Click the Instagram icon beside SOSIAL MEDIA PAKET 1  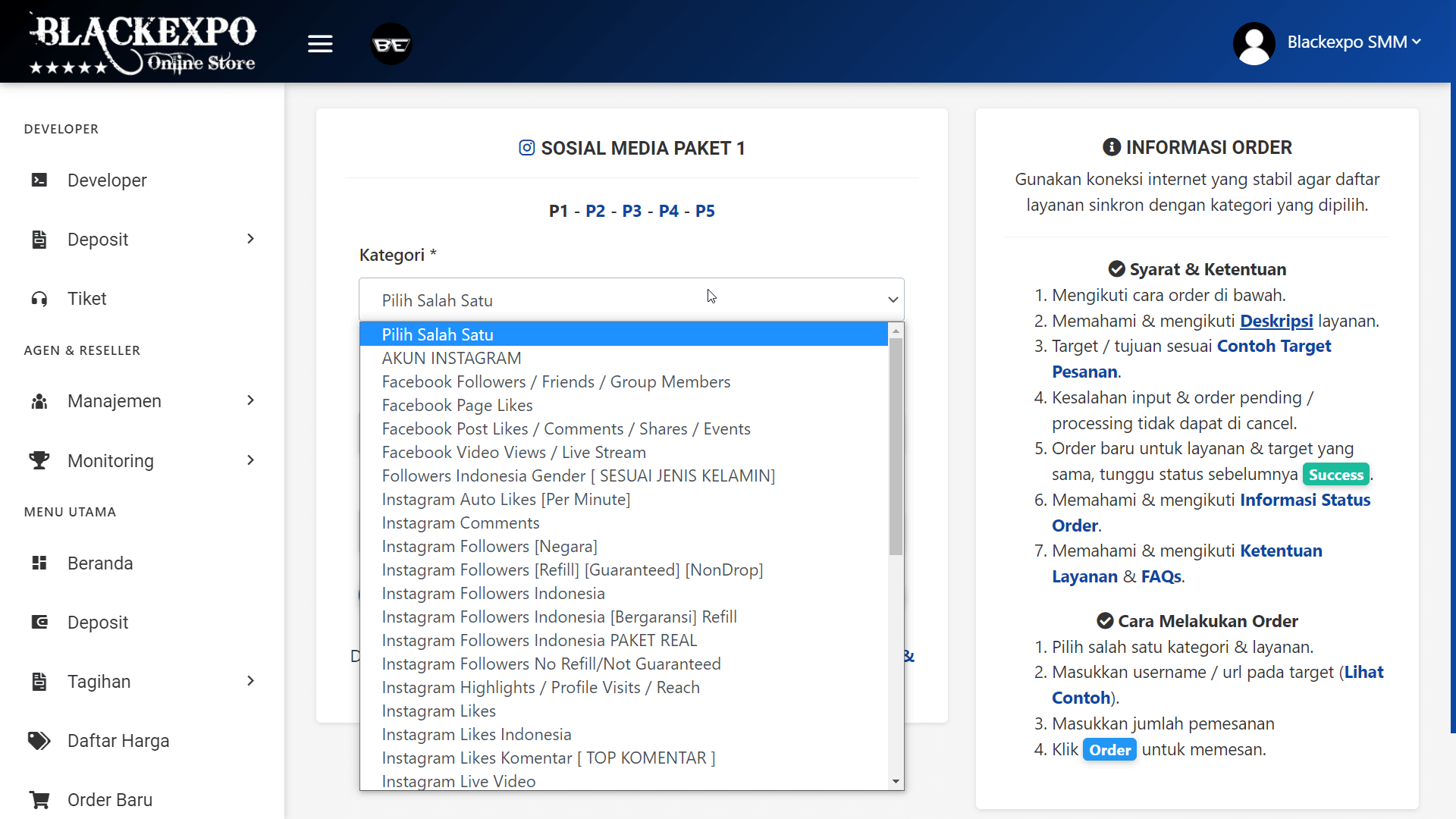pos(526,148)
